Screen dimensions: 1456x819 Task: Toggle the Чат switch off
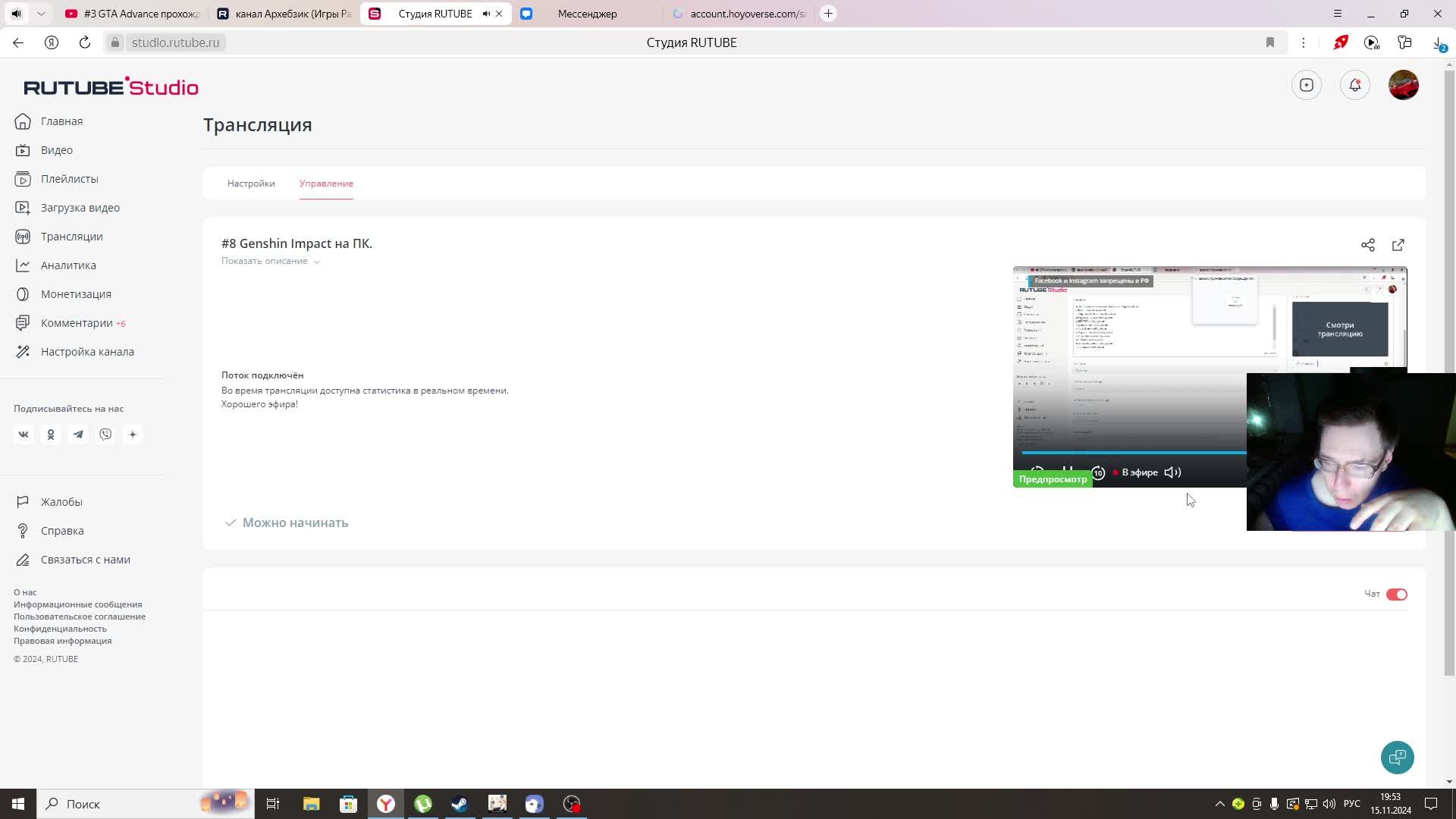pos(1396,595)
